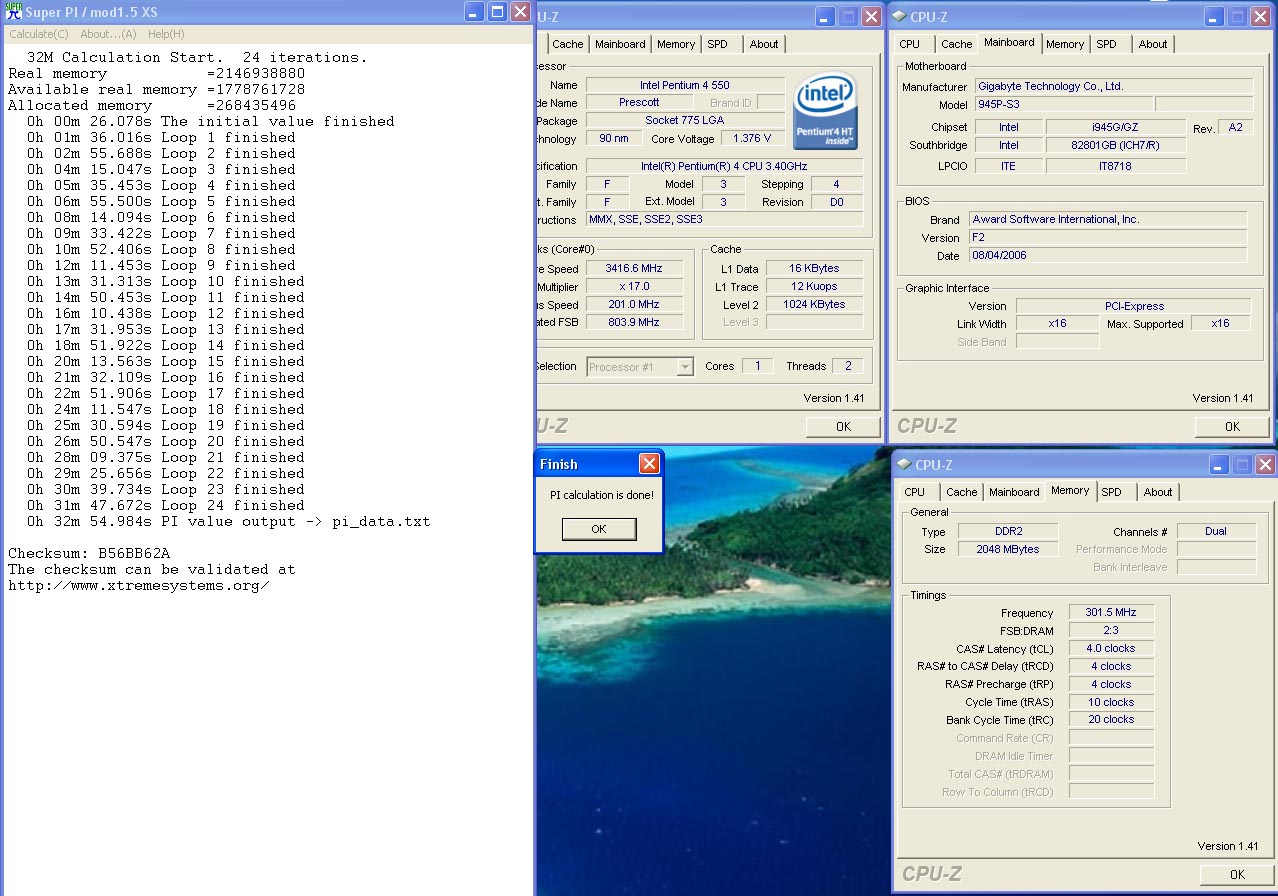Click the Channels # Dual field
The height and width of the screenshot is (896, 1278).
[x=1216, y=532]
